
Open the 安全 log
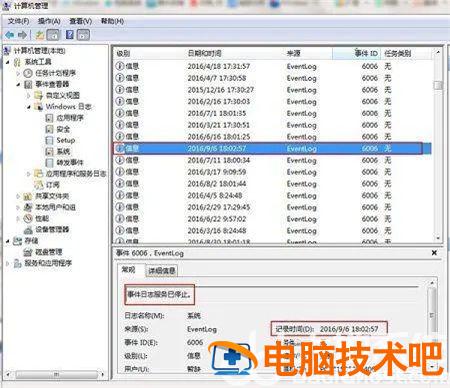coord(63,129)
